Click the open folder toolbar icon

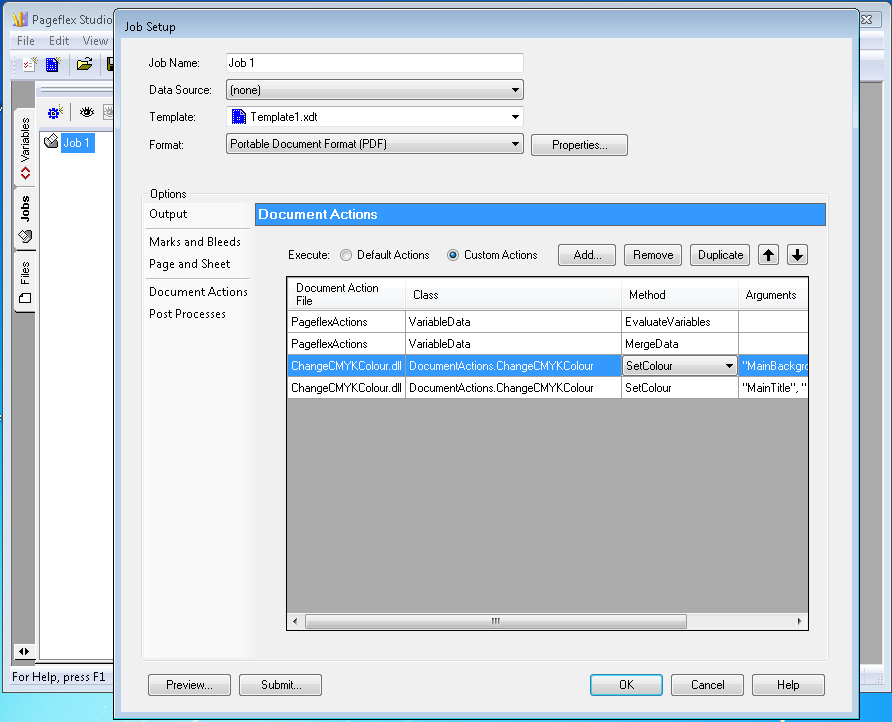pos(85,65)
